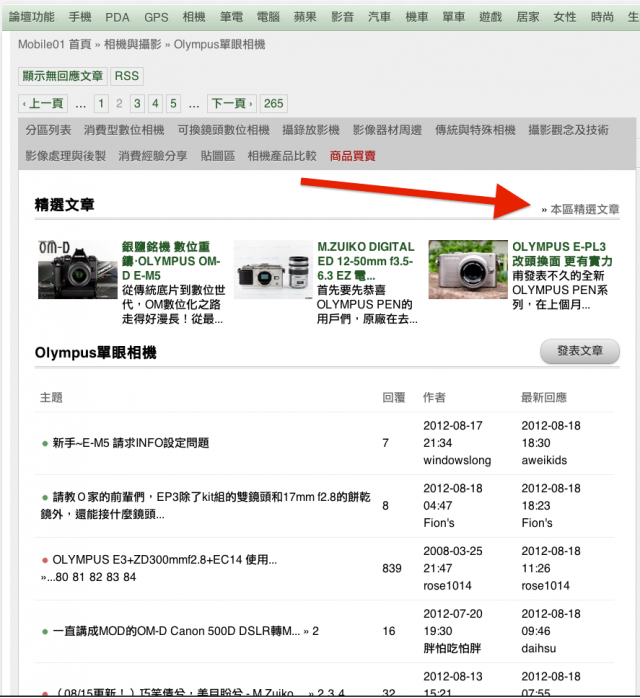Open article 銀鹽銘機 數位重鑄 OLYMPUS OM-D E-M5
The image size is (640, 698).
[171, 261]
